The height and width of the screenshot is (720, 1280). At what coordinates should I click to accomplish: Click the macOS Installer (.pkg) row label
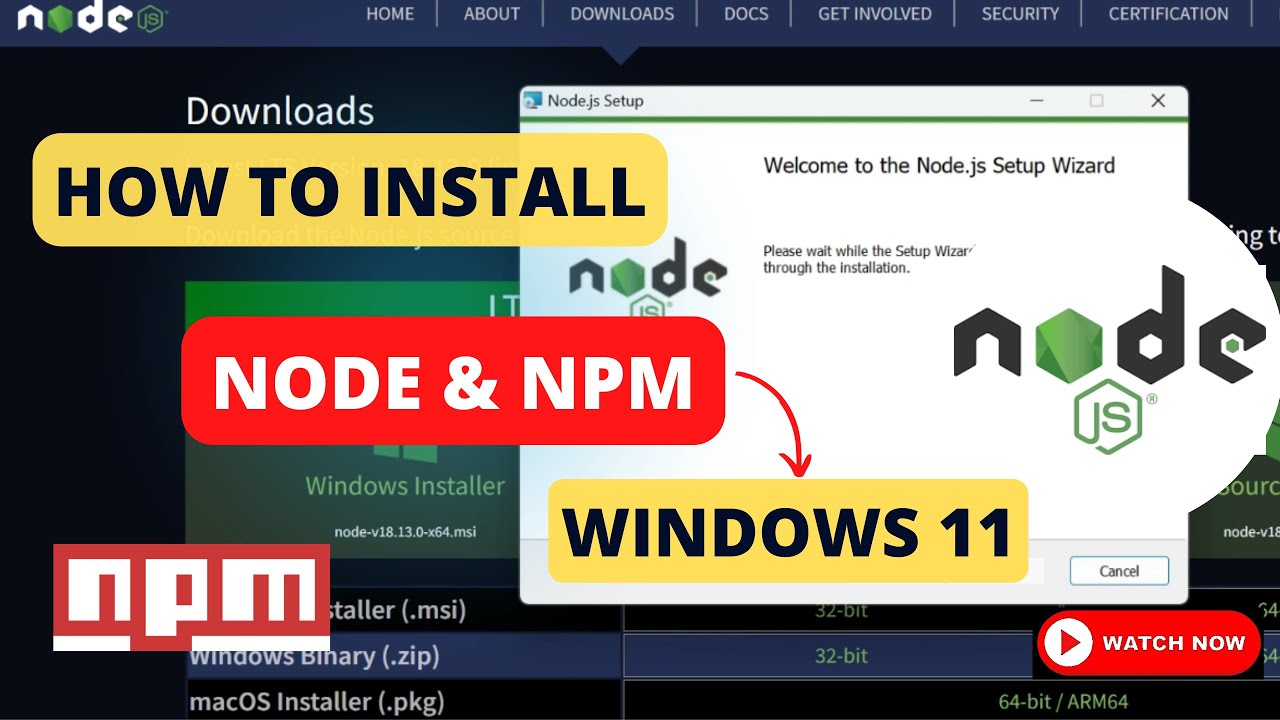(317, 702)
